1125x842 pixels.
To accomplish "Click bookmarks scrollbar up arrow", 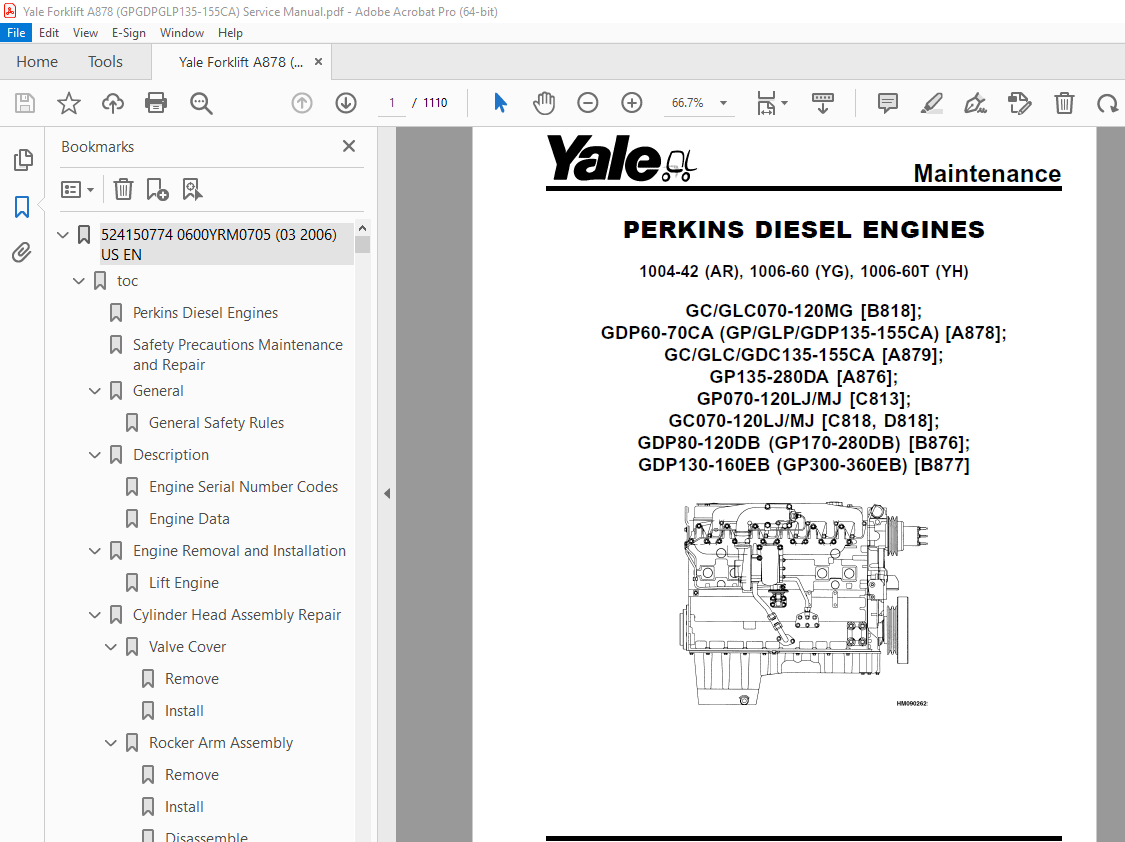I will tap(362, 228).
